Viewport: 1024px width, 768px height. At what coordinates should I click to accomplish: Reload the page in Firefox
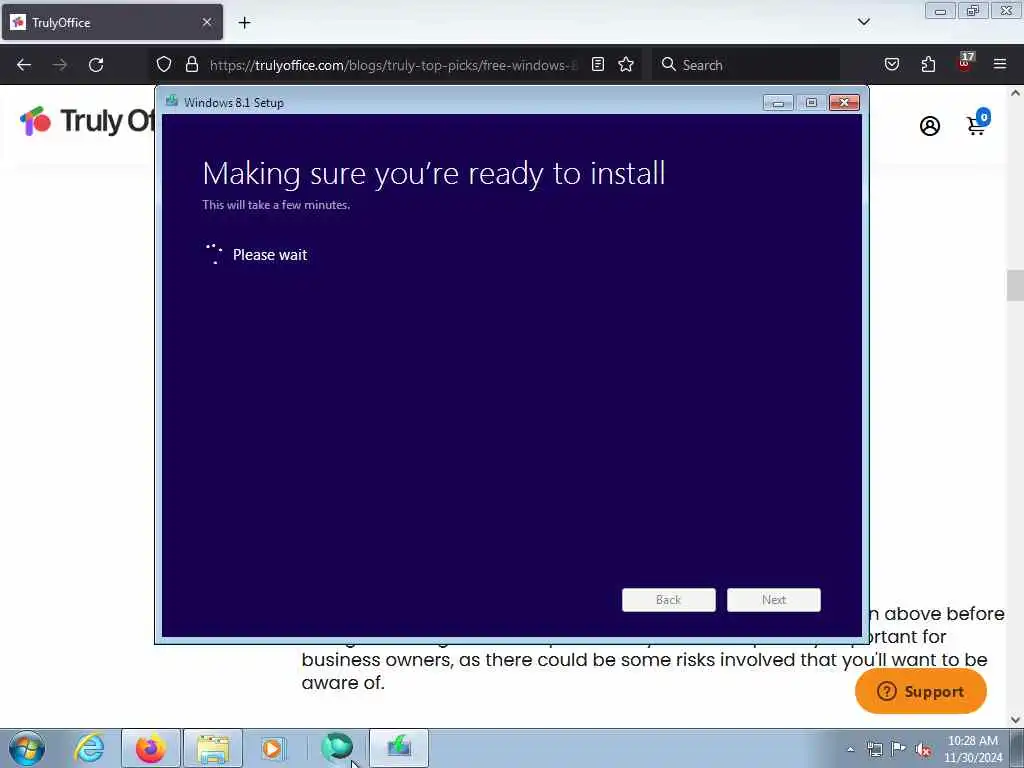pos(96,65)
